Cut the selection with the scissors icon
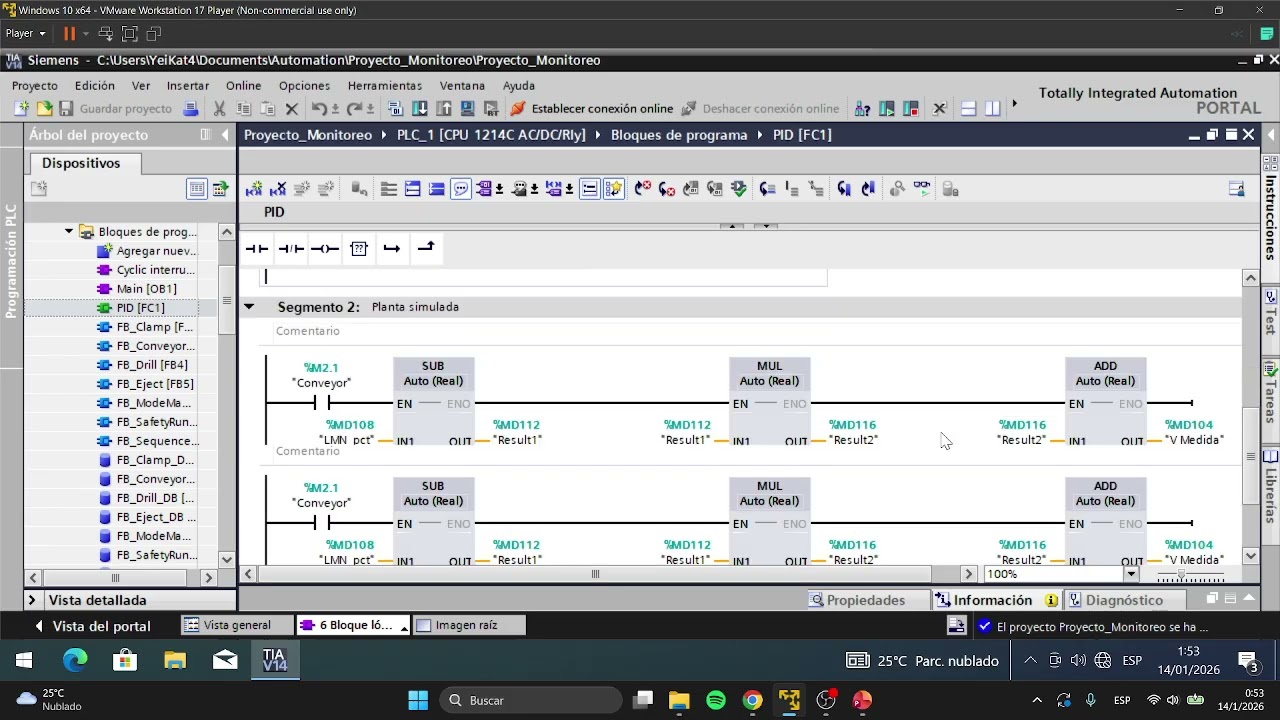Image resolution: width=1280 pixels, height=720 pixels. pos(219,108)
